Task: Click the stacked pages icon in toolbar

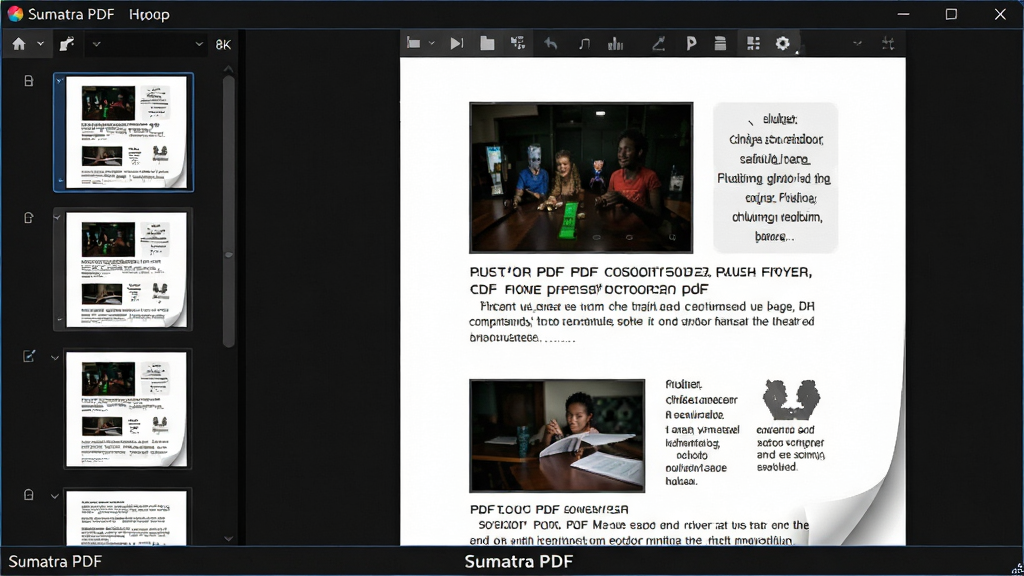Action: click(x=720, y=43)
